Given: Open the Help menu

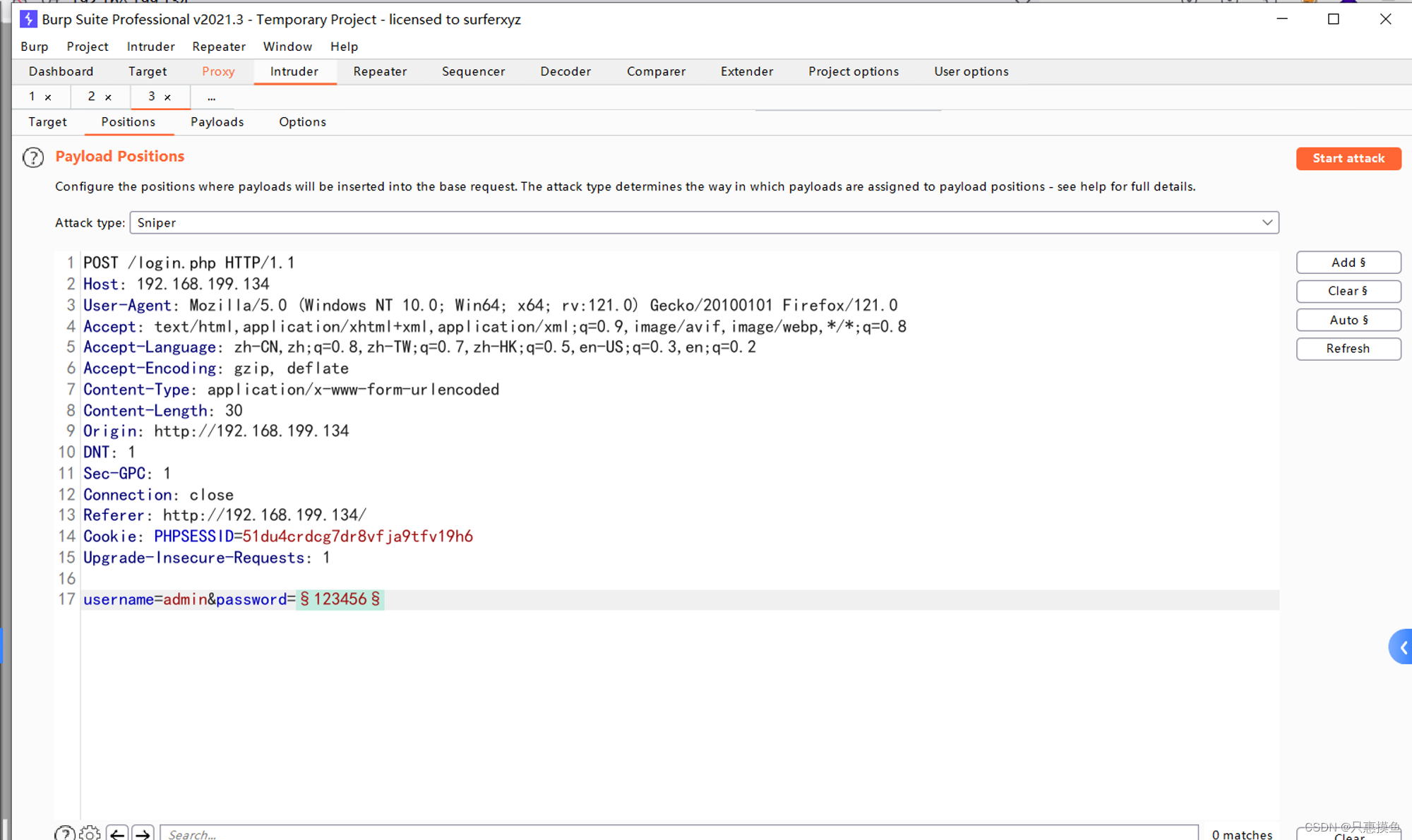Looking at the screenshot, I should (344, 47).
